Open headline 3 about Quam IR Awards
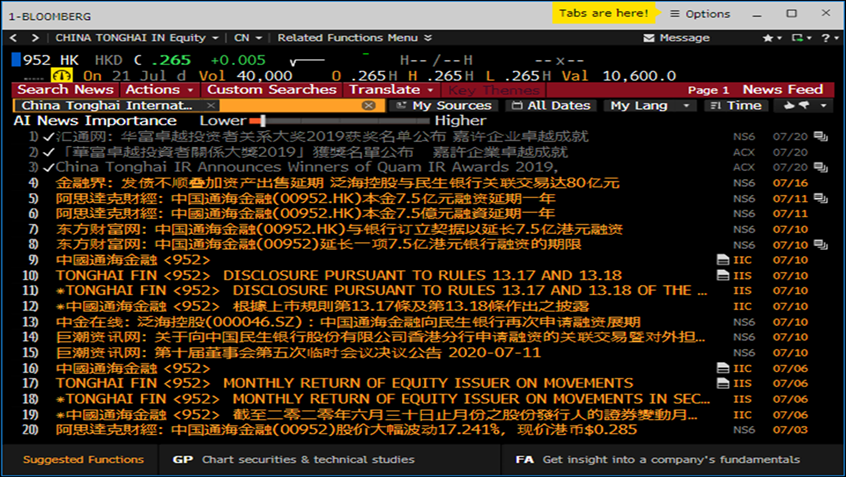This screenshot has width=846, height=477. pos(306,167)
